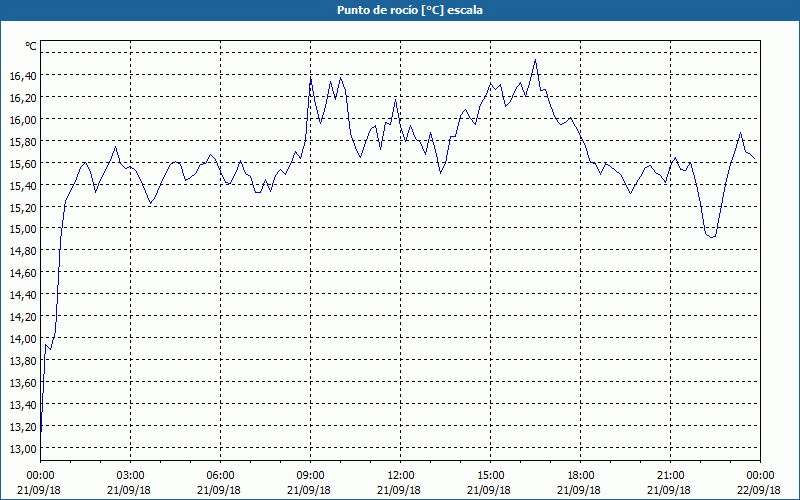Click the 13,80 axis value
The image size is (800, 500).
pos(23,360)
